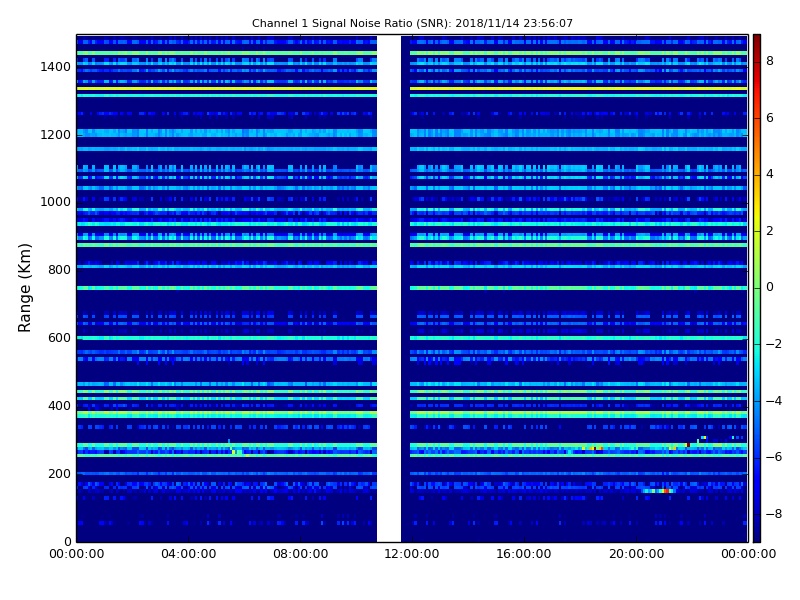Click the 400 range tick label

pos(59,406)
